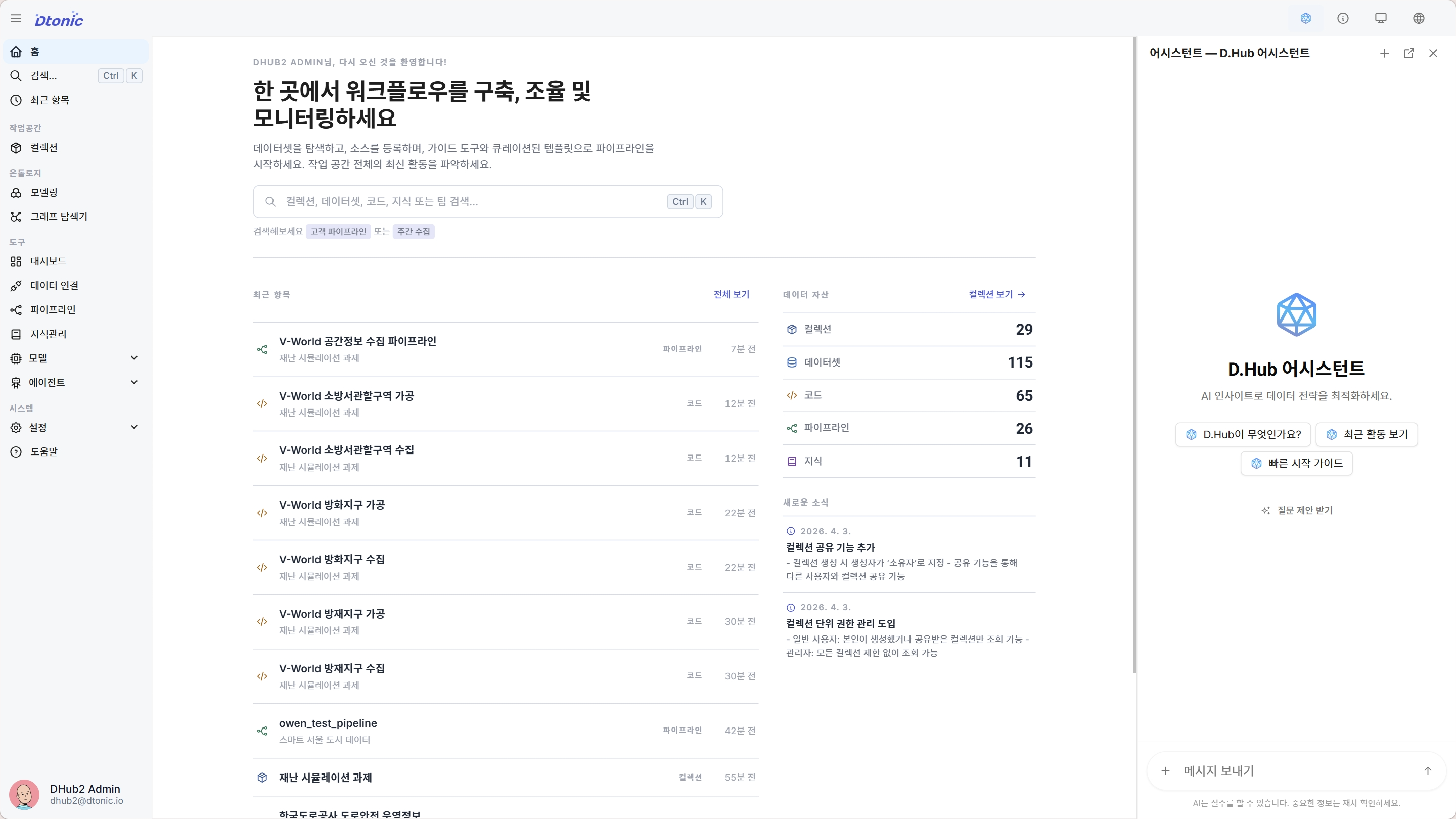Open V-World 방재지구 가공 item

pyautogui.click(x=506, y=622)
